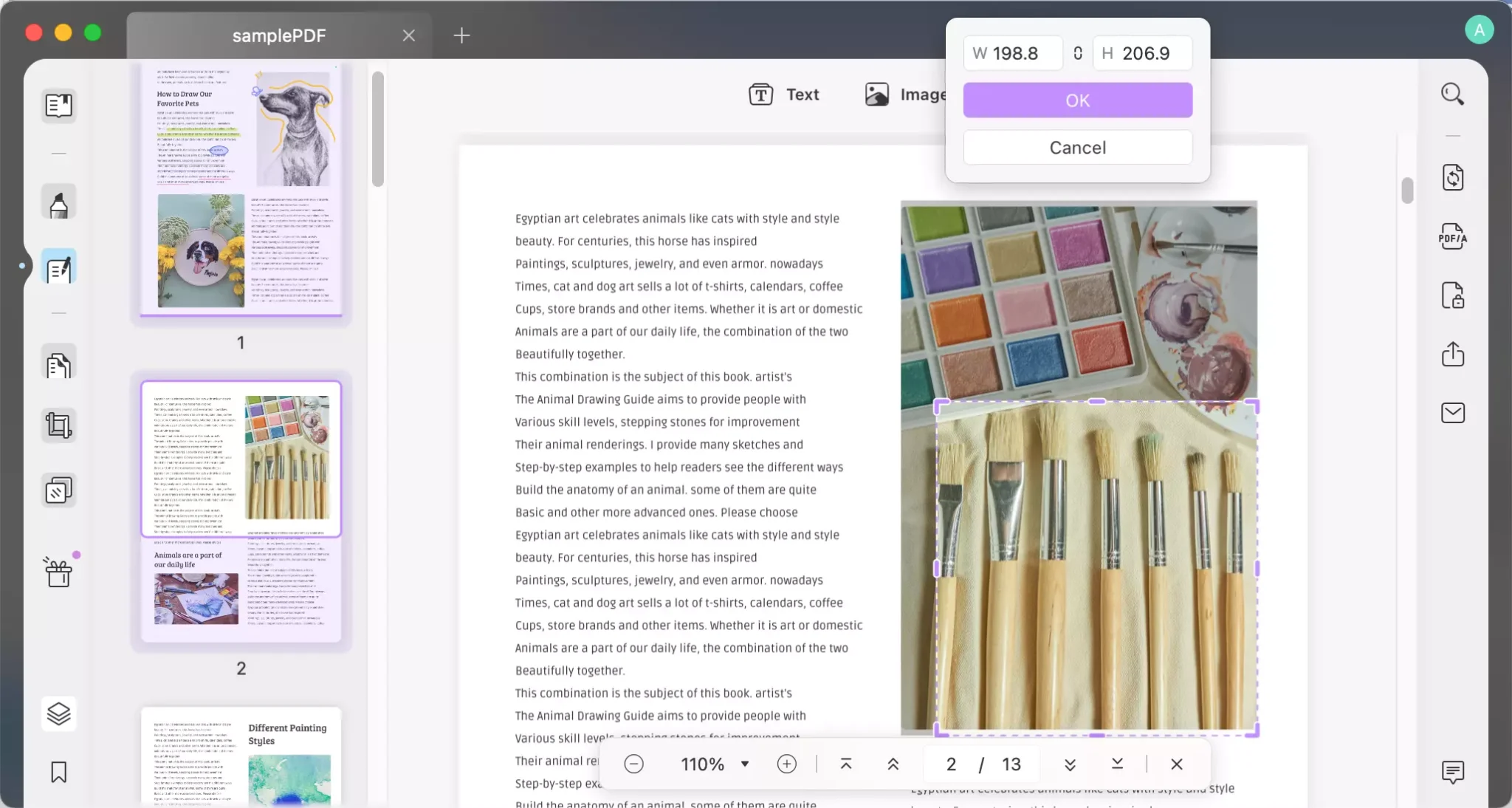This screenshot has width=1512, height=808.
Task: Click the document vertical scrollbar
Action: pos(1407,191)
